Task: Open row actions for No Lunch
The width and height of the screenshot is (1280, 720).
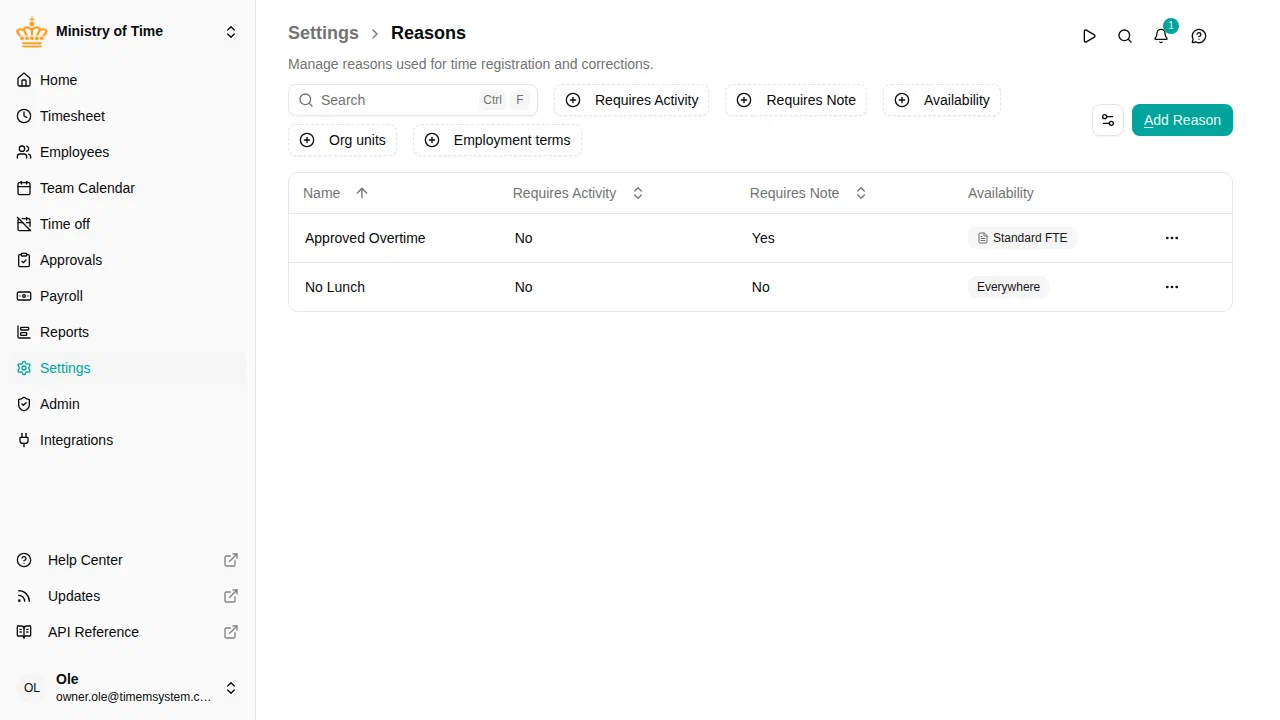Action: click(1172, 287)
